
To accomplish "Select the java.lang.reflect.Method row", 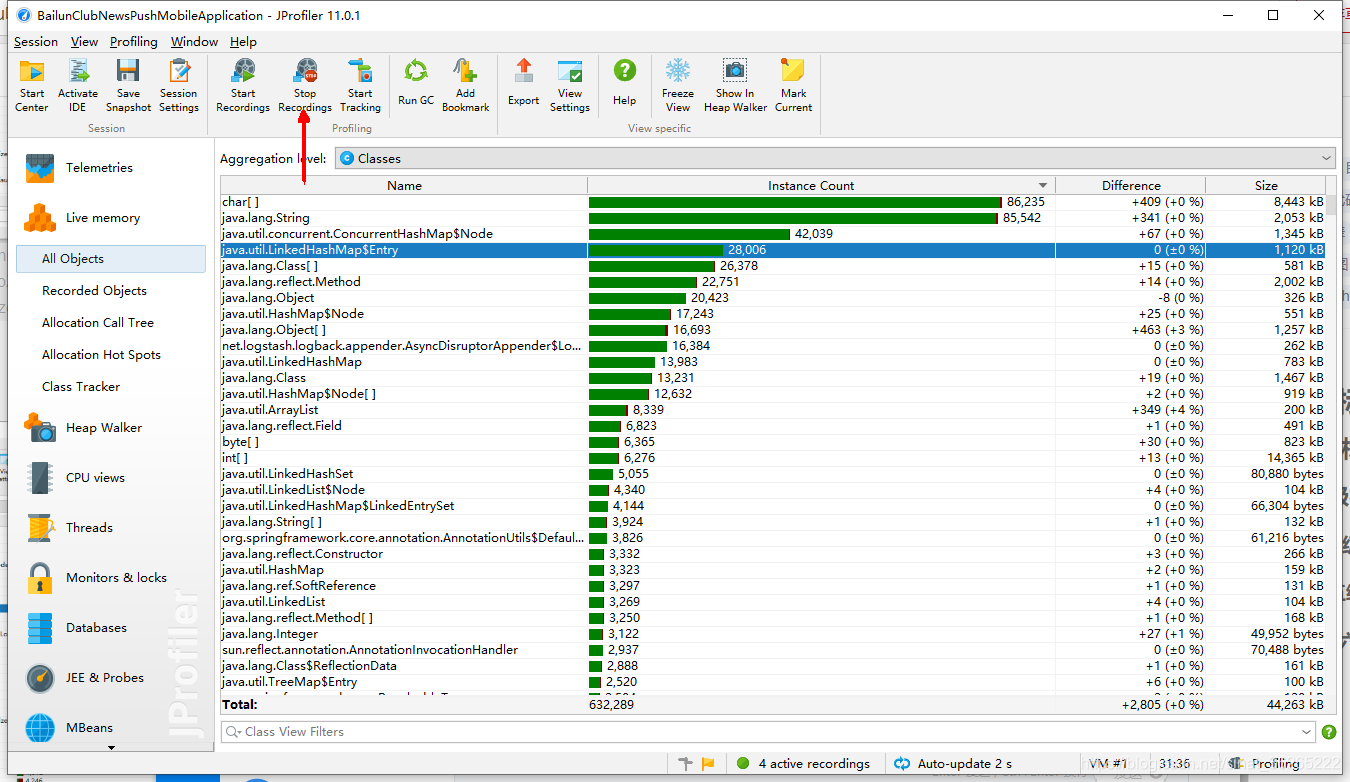I will [773, 282].
